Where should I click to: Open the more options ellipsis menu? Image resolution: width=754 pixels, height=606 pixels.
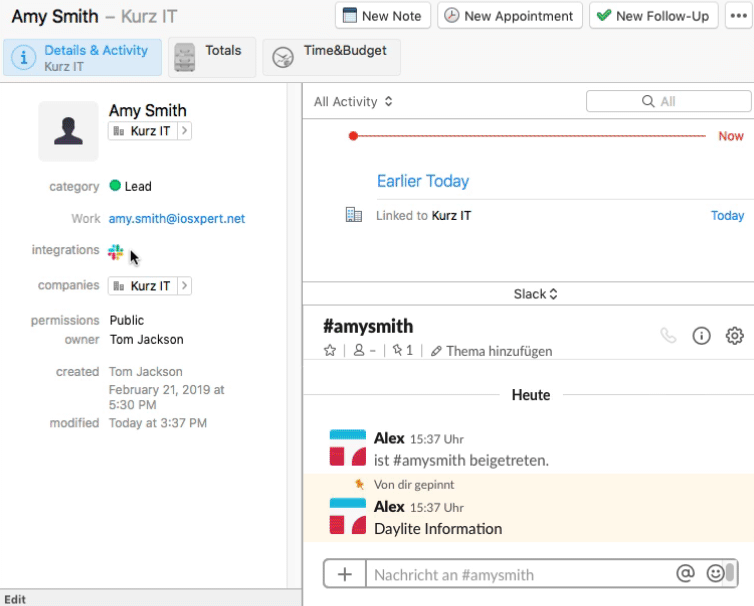[739, 16]
